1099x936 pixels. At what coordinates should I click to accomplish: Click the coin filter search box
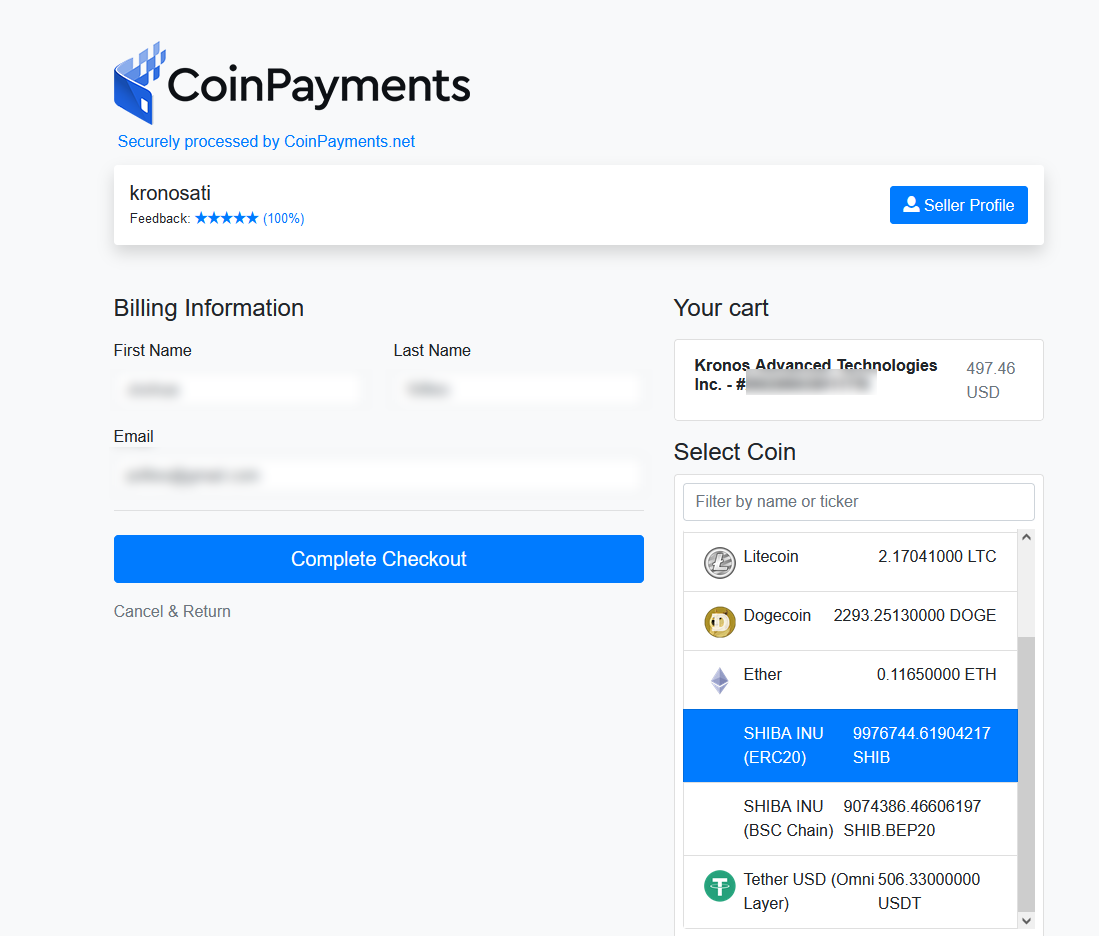[x=858, y=502]
